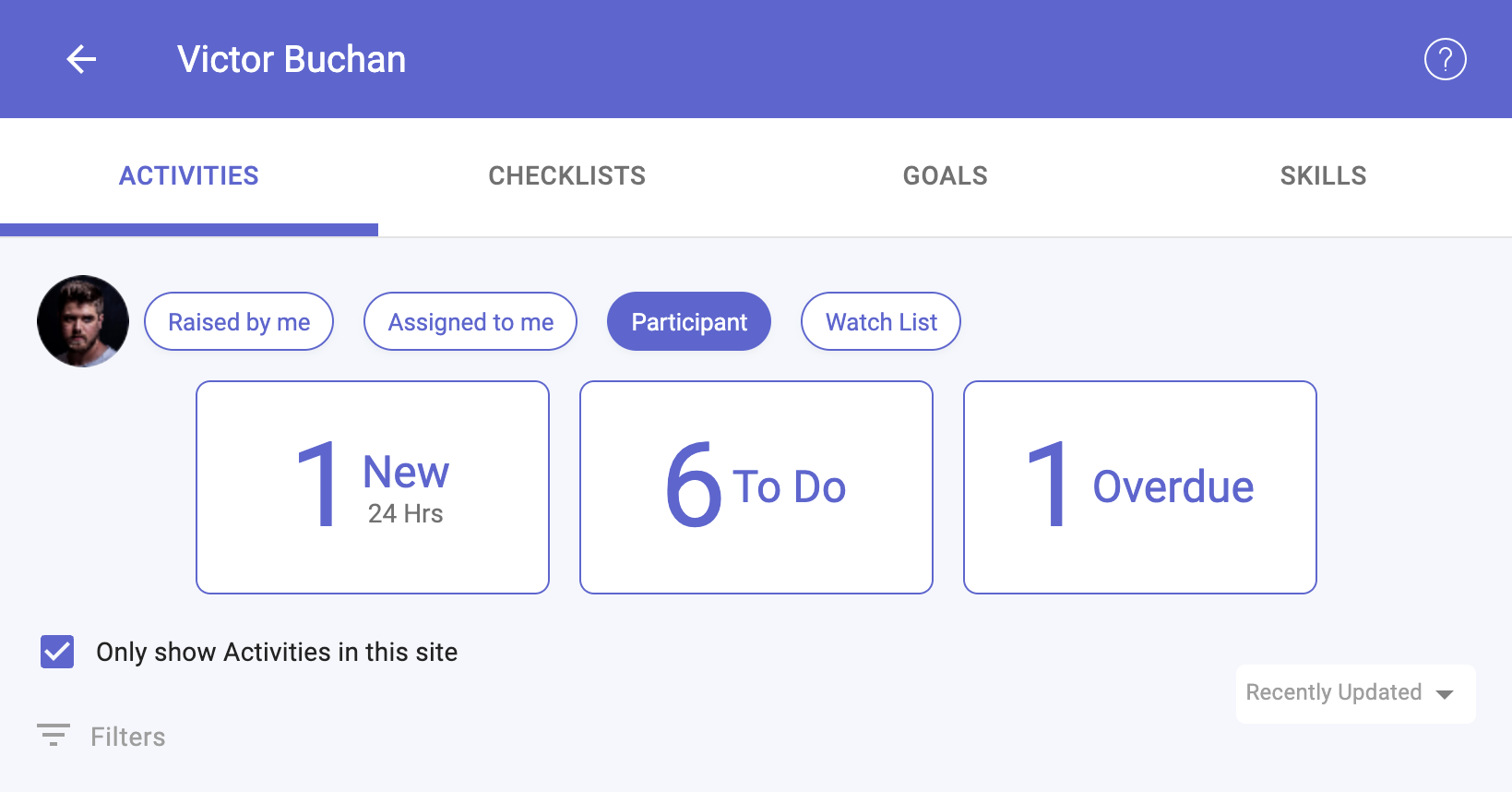The image size is (1512, 792).
Task: Switch to the Goals tab
Action: click(x=946, y=175)
